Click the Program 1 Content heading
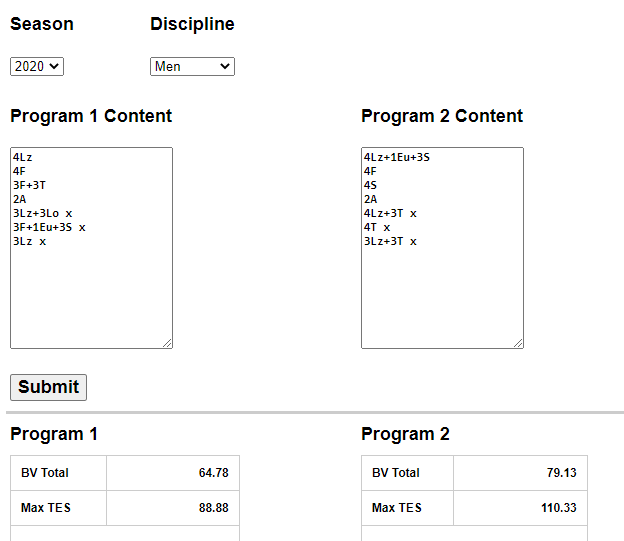The height and width of the screenshot is (541, 624). tap(91, 116)
